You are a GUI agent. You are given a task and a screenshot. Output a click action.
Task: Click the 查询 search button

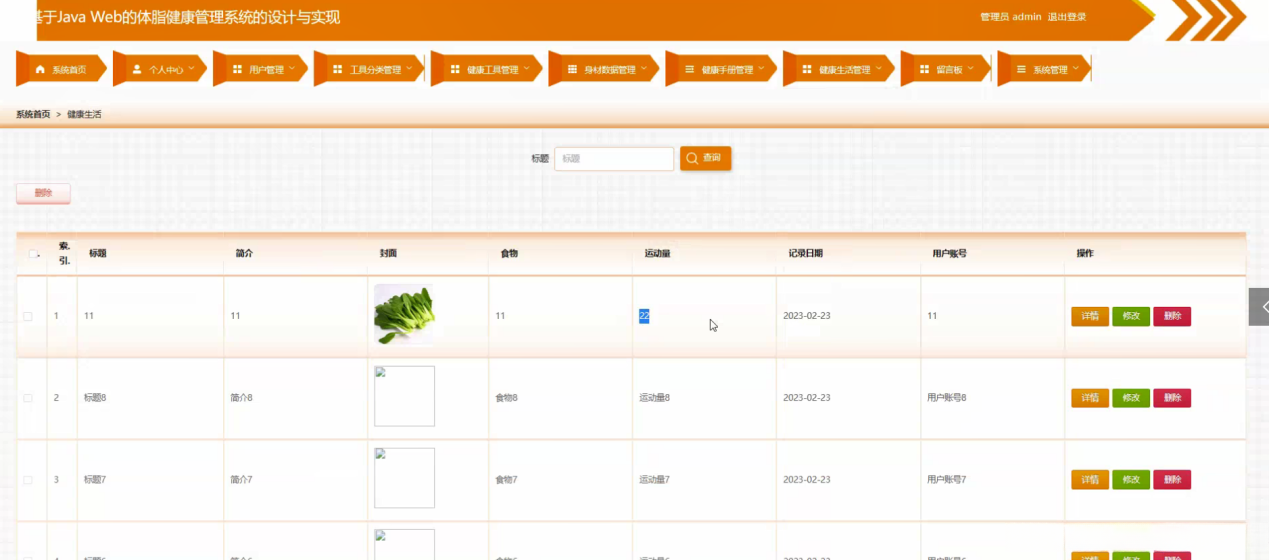point(705,158)
